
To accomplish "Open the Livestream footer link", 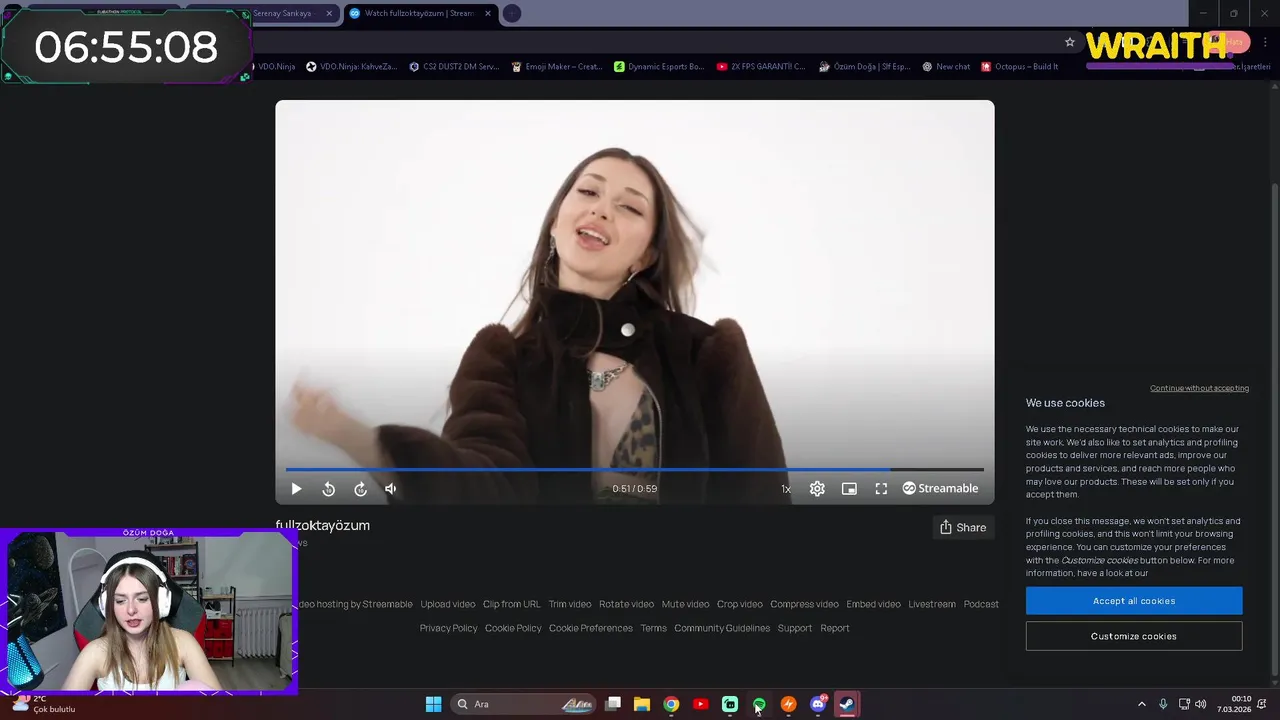I will pos(932,604).
